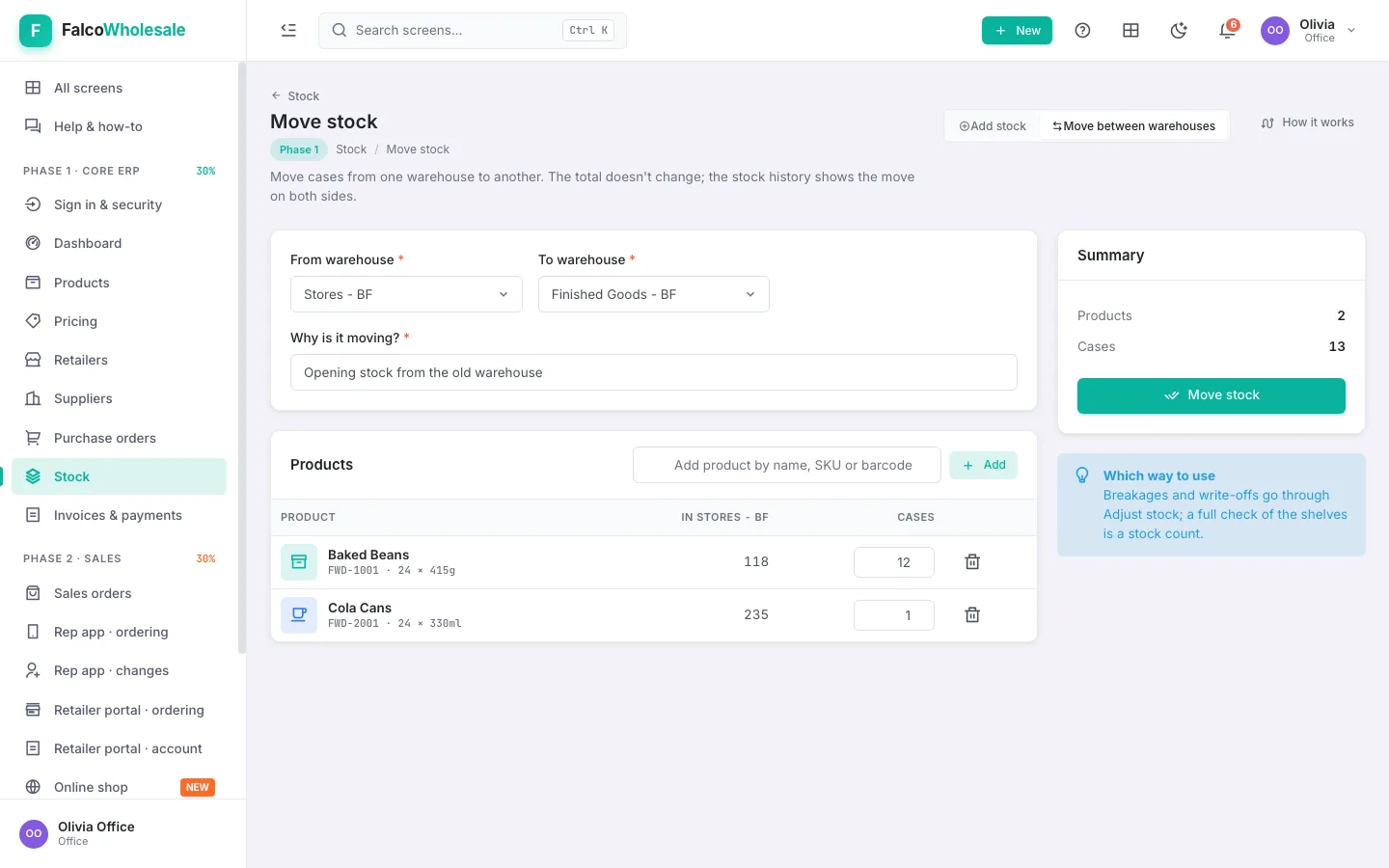Open Online shop marked NEW

[120, 787]
